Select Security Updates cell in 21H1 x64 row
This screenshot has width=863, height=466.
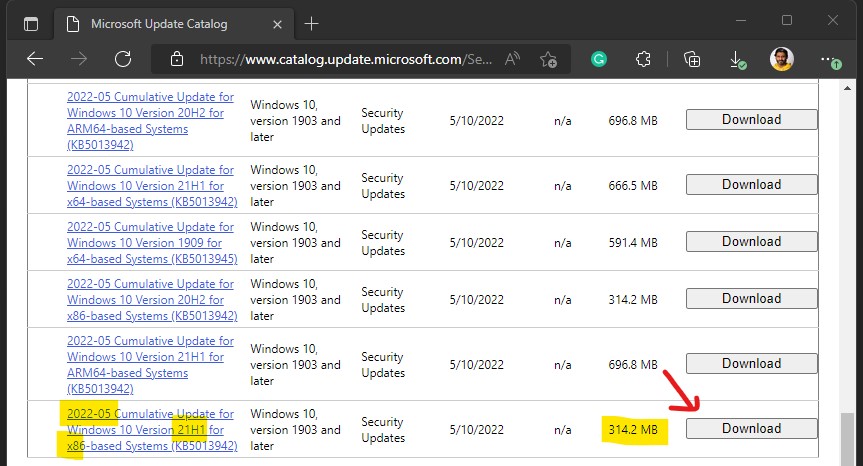[383, 186]
